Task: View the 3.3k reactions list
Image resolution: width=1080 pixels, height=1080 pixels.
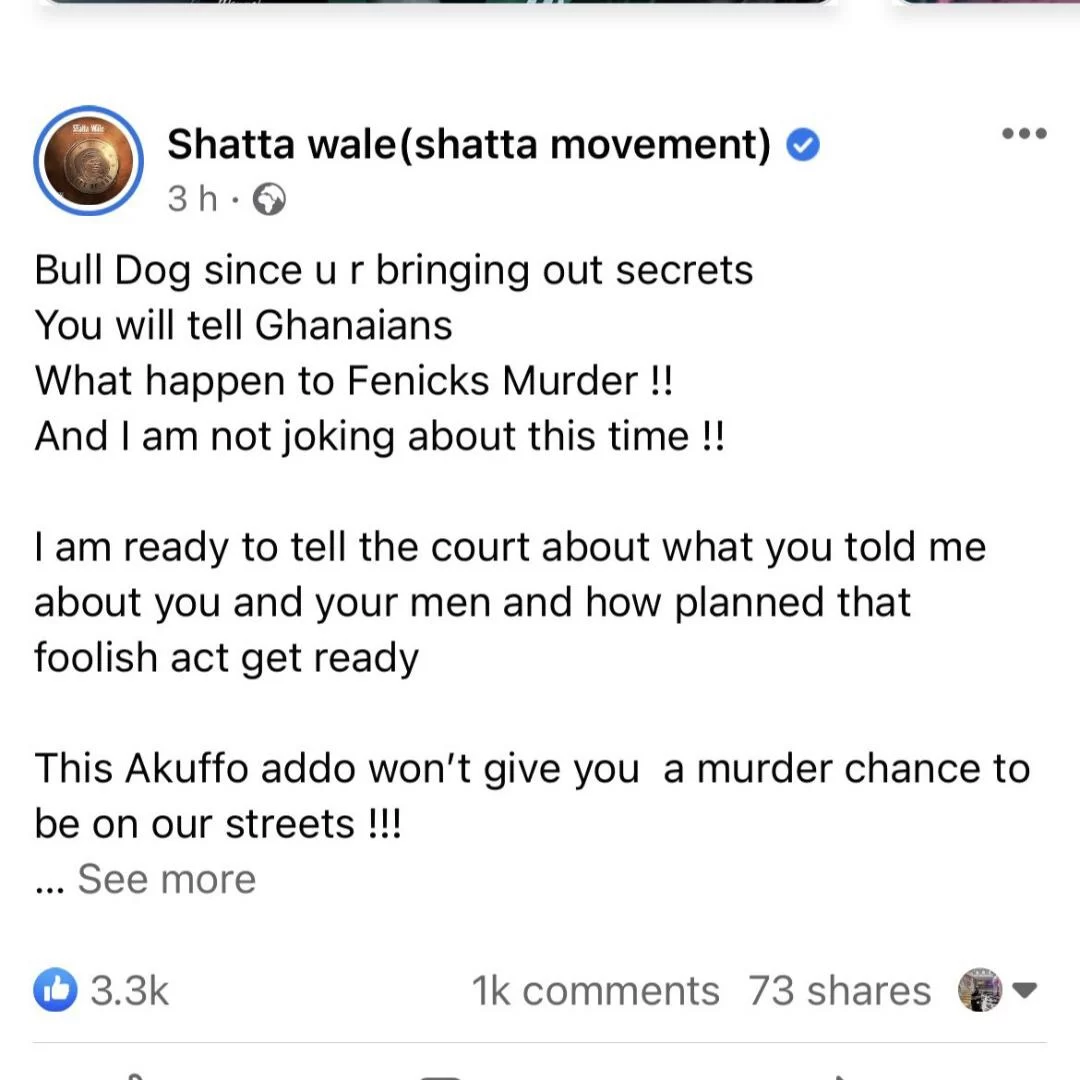Action: (129, 990)
